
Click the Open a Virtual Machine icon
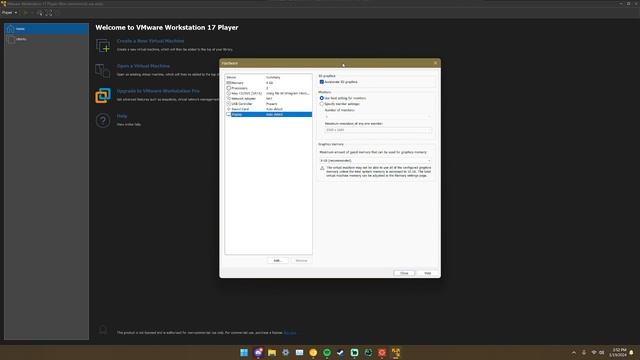click(x=103, y=71)
